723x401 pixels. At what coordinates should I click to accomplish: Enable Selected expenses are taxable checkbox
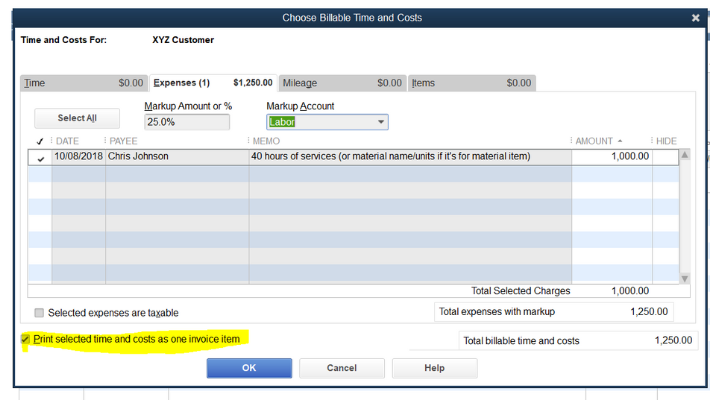[39, 313]
